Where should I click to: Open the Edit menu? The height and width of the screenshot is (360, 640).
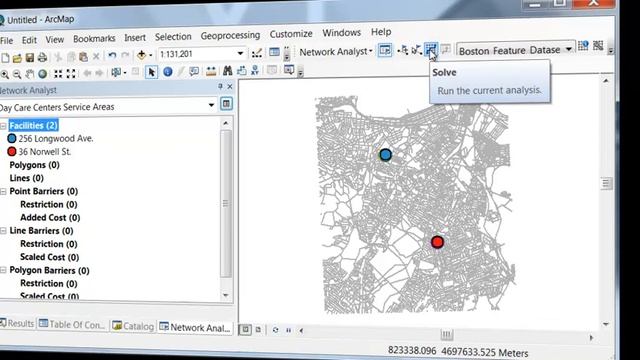coord(29,40)
